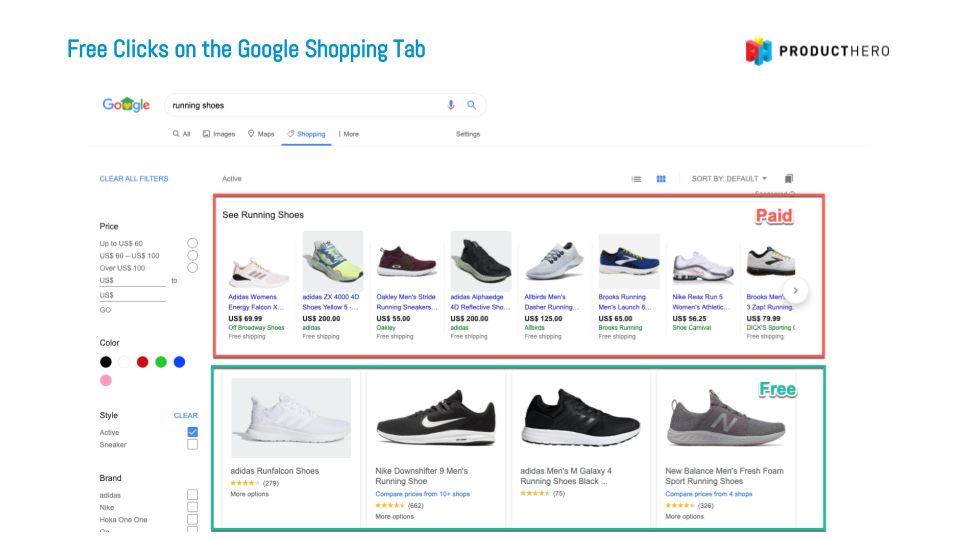Open New Balance Men's Fresh Foam title
960x540 pixels.
tap(724, 476)
